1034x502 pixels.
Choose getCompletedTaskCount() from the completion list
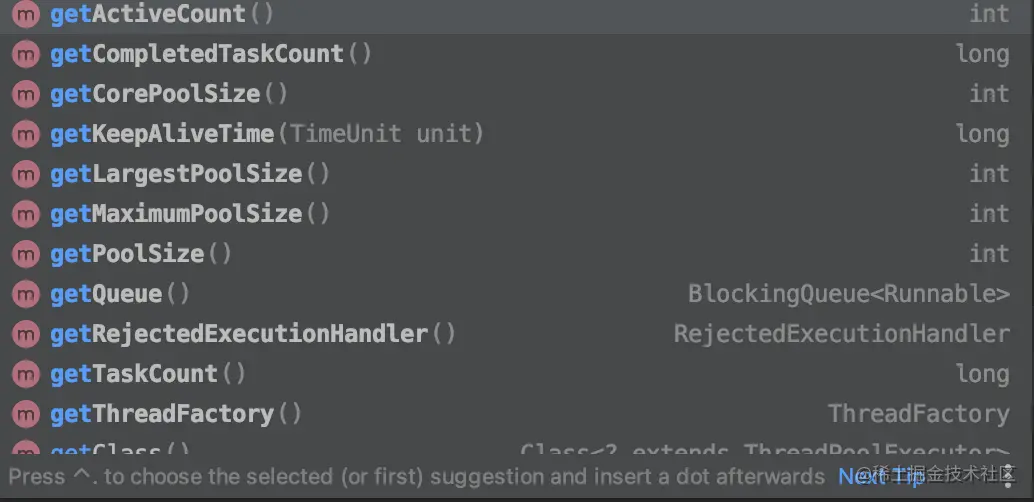coord(211,54)
